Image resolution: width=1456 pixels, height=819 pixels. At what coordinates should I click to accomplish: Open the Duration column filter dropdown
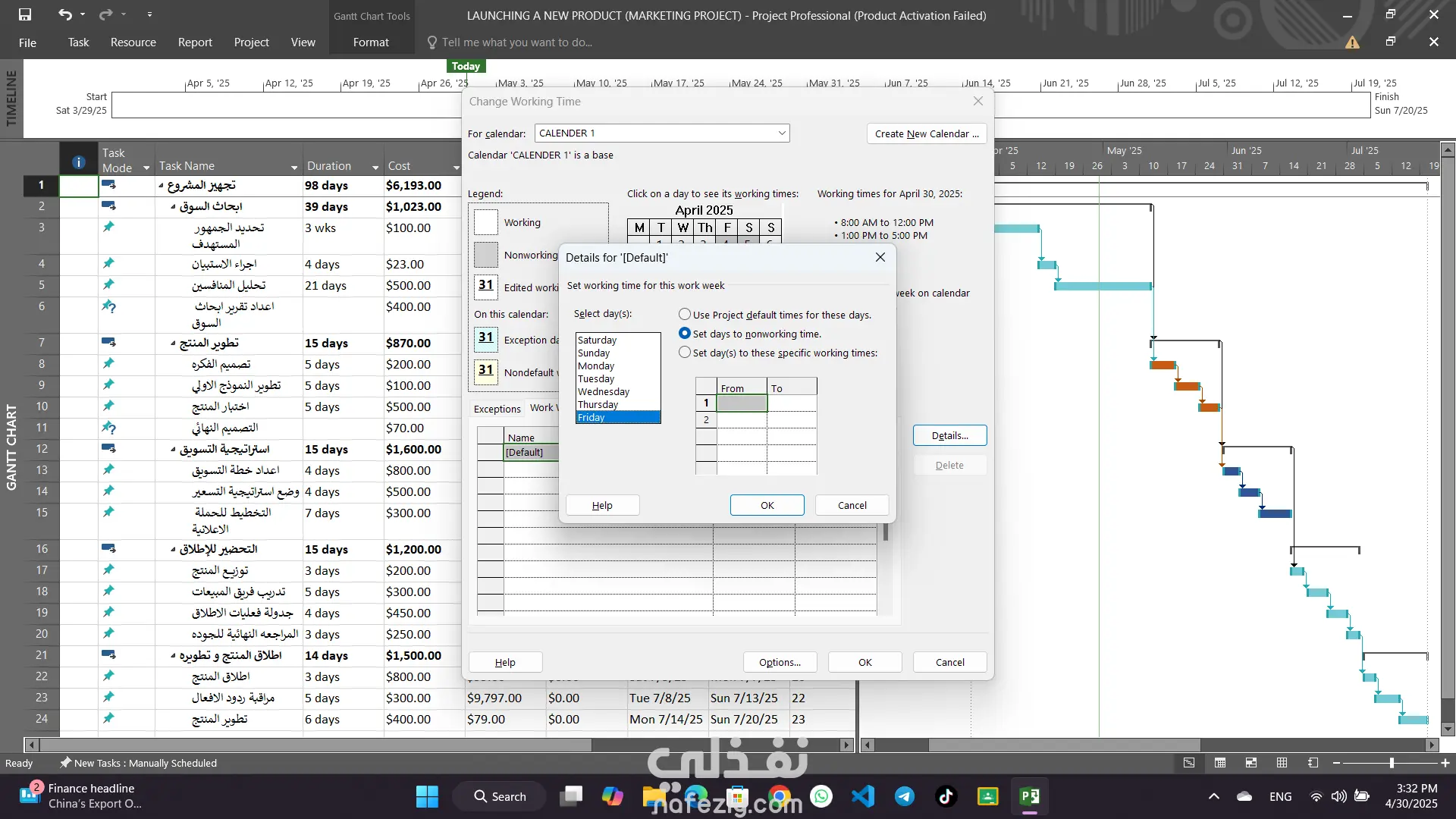coord(375,167)
